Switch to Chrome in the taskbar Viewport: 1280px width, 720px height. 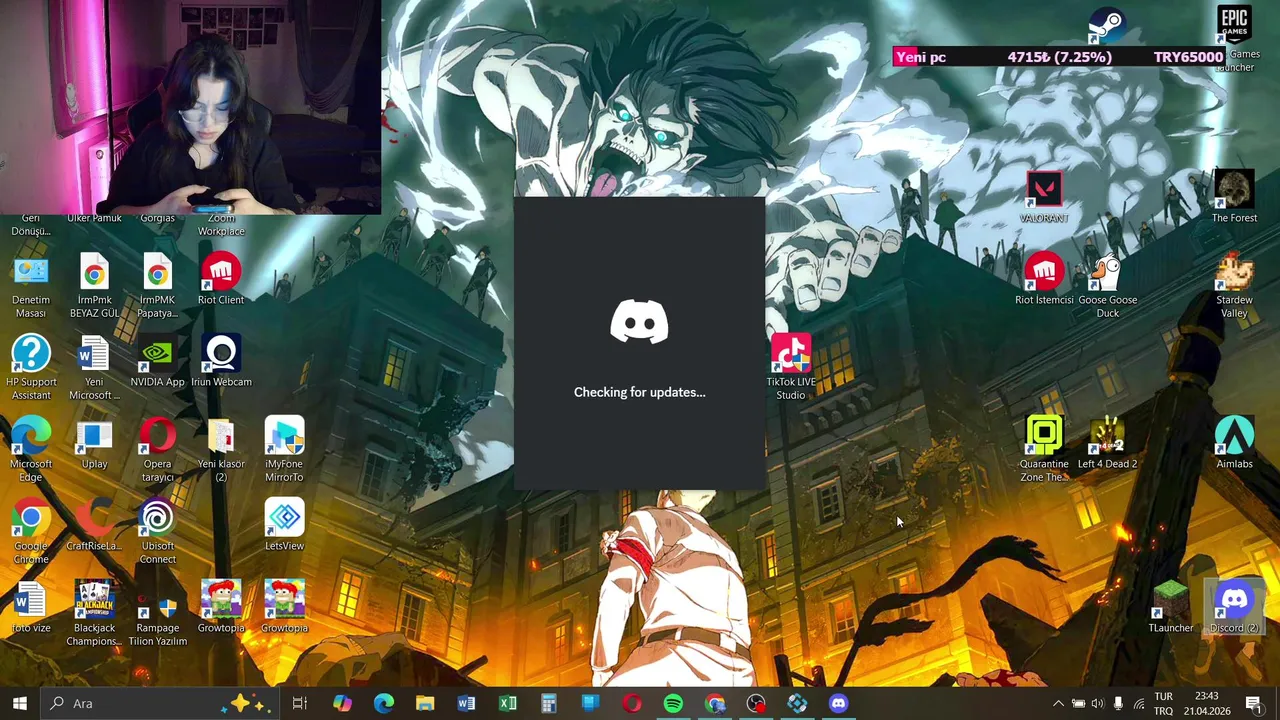tap(714, 703)
